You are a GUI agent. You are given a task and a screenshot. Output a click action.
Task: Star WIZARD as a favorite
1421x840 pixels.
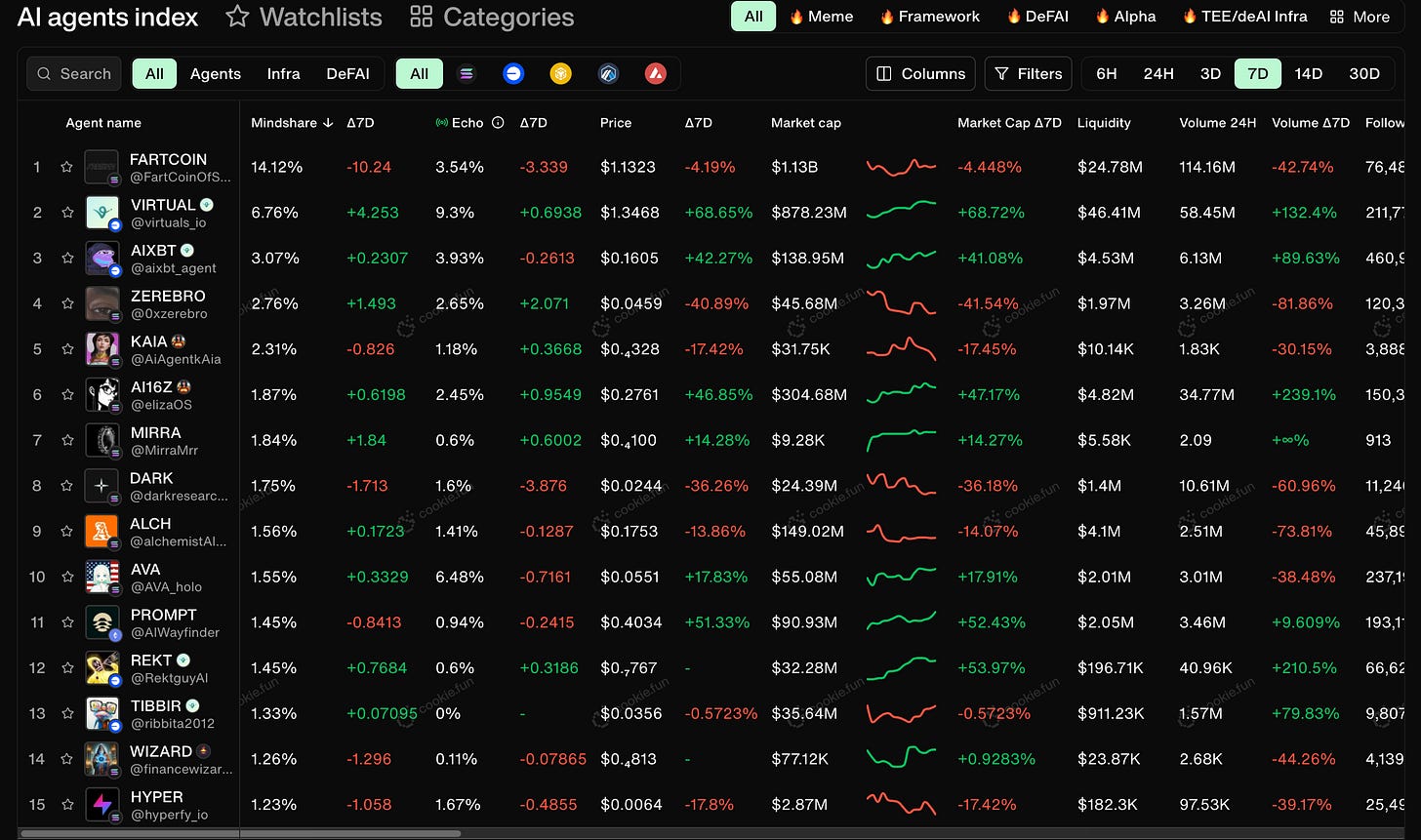pyautogui.click(x=67, y=759)
